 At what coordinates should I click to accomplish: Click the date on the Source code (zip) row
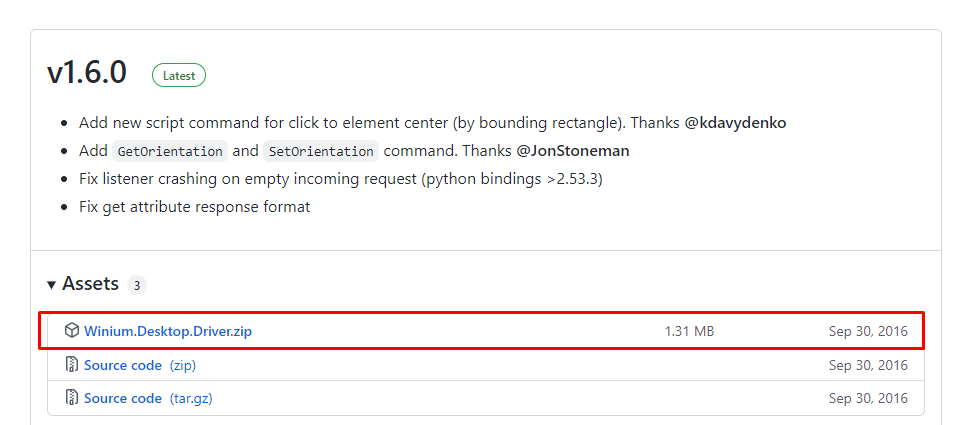coord(868,365)
